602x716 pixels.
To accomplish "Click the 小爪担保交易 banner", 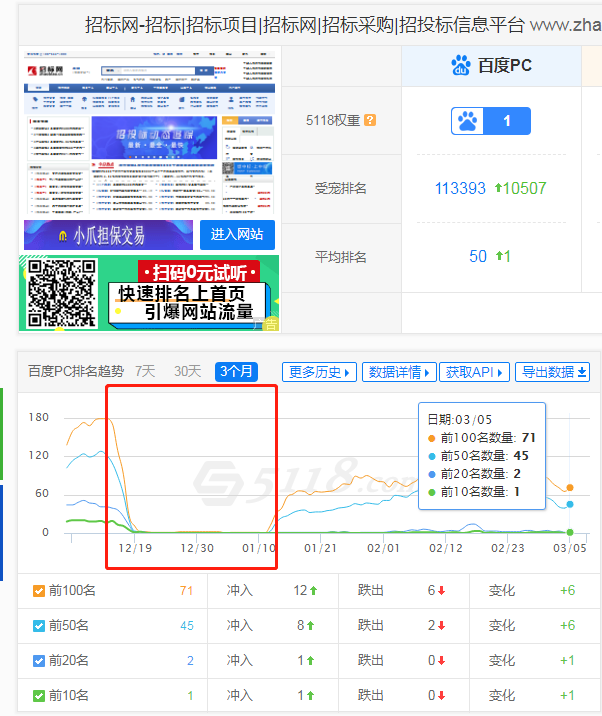I will pyautogui.click(x=109, y=235).
